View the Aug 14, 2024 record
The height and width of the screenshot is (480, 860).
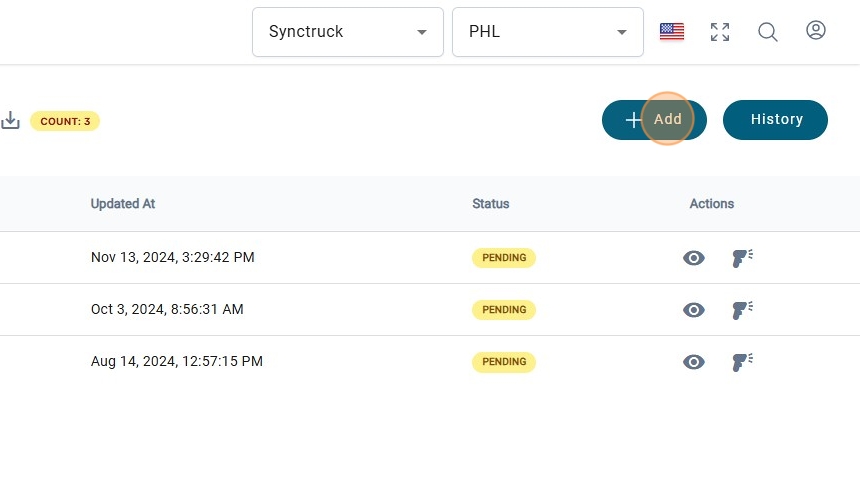694,362
